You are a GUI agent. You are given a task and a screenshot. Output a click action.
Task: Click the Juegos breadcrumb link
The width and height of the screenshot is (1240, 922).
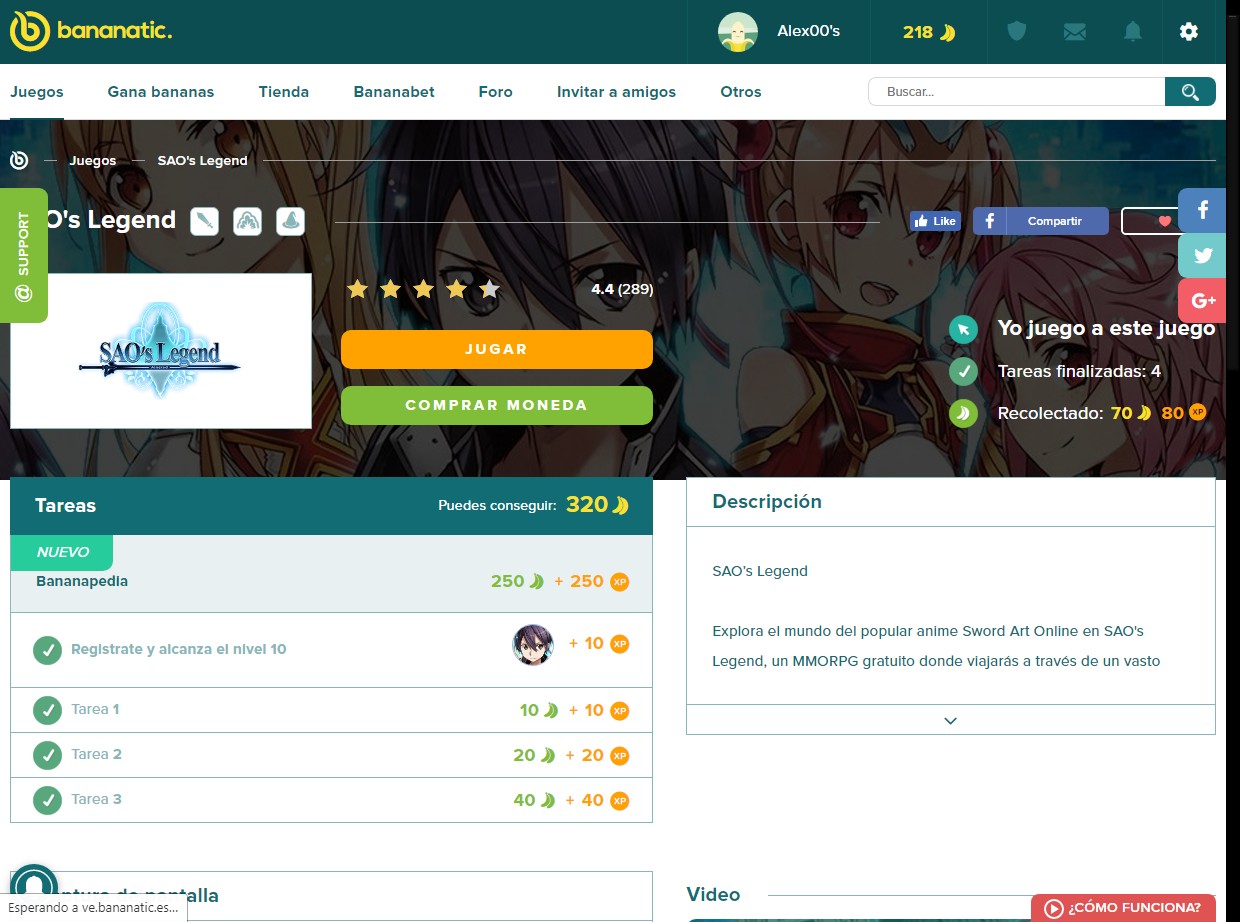tap(93, 160)
